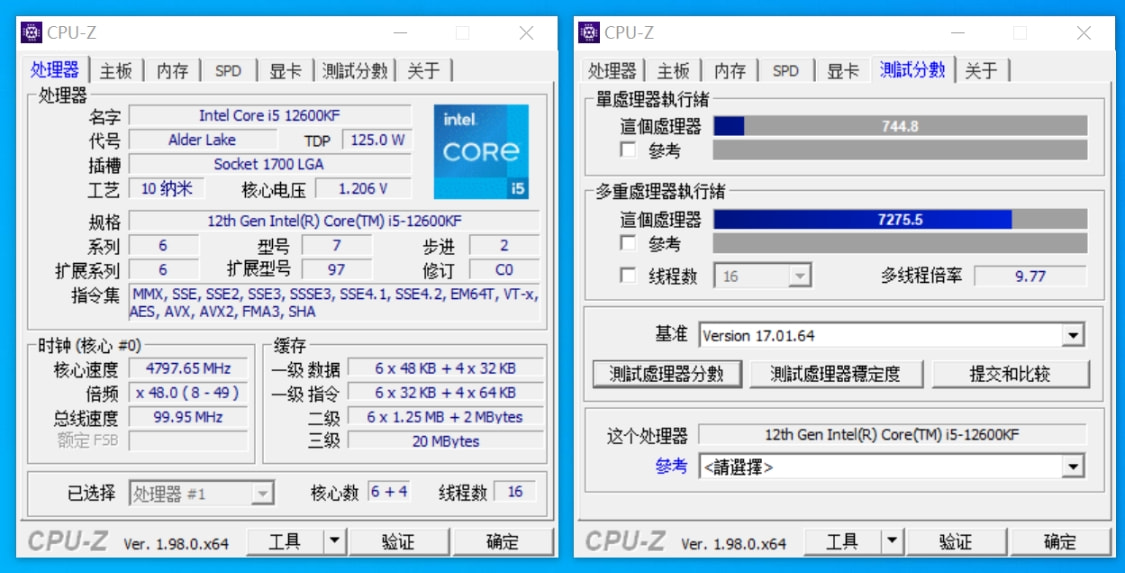Enable 參考 checkbox under multi-thread score

[628, 243]
